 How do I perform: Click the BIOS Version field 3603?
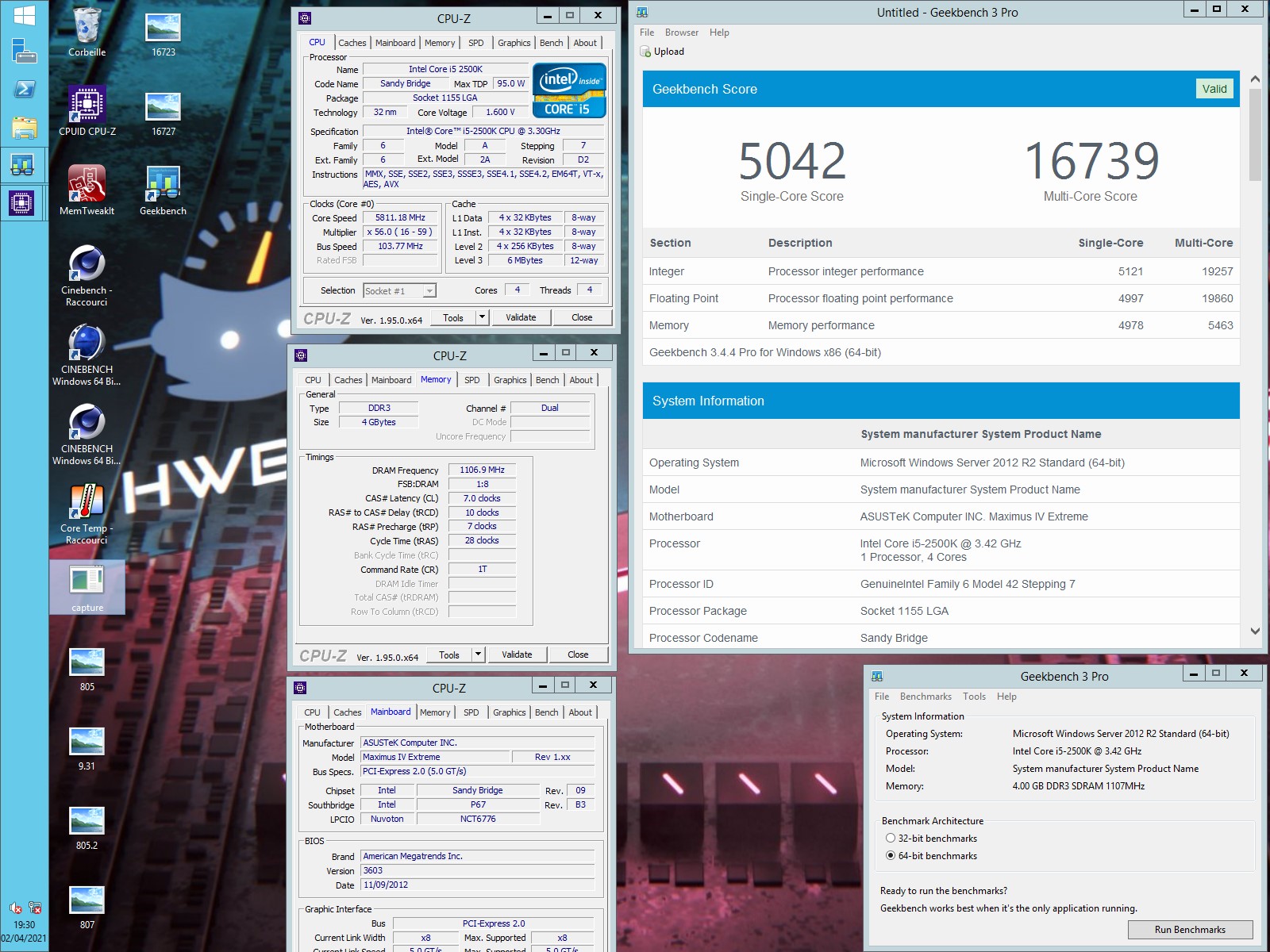pos(478,870)
